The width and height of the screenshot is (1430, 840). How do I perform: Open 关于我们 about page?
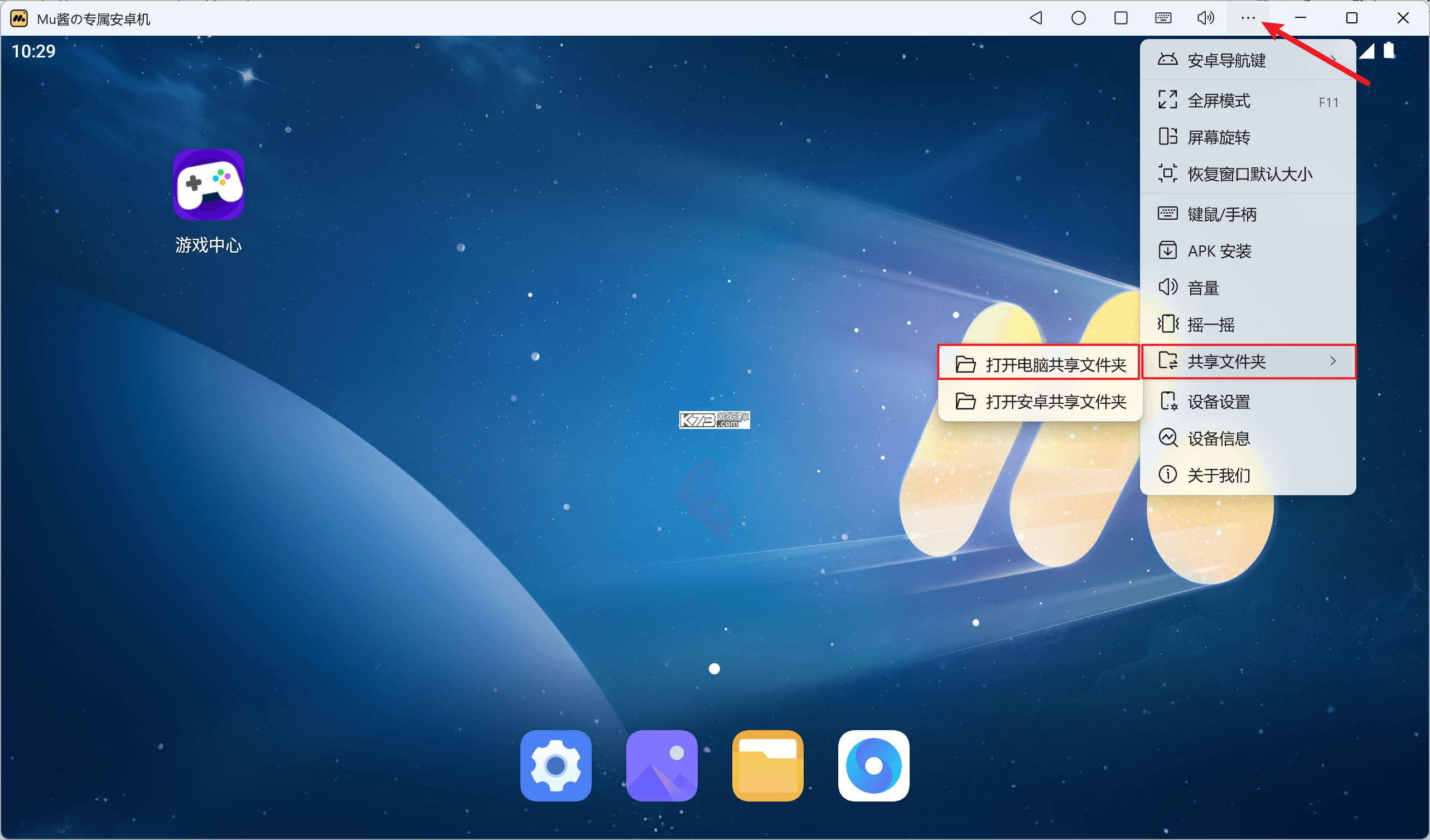1248,475
